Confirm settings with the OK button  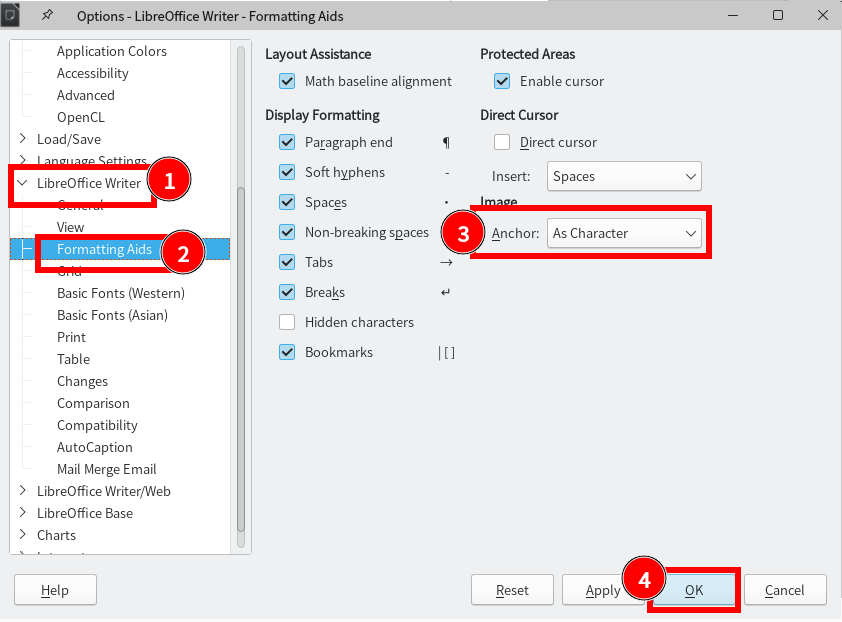click(694, 590)
